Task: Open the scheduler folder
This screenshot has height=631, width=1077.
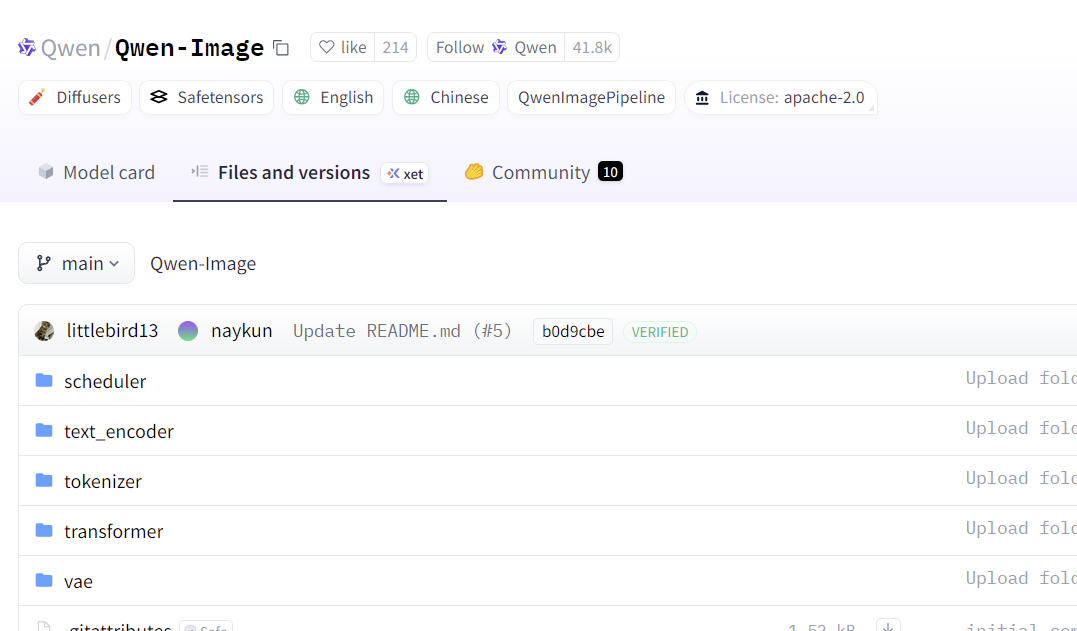Action: (x=105, y=381)
